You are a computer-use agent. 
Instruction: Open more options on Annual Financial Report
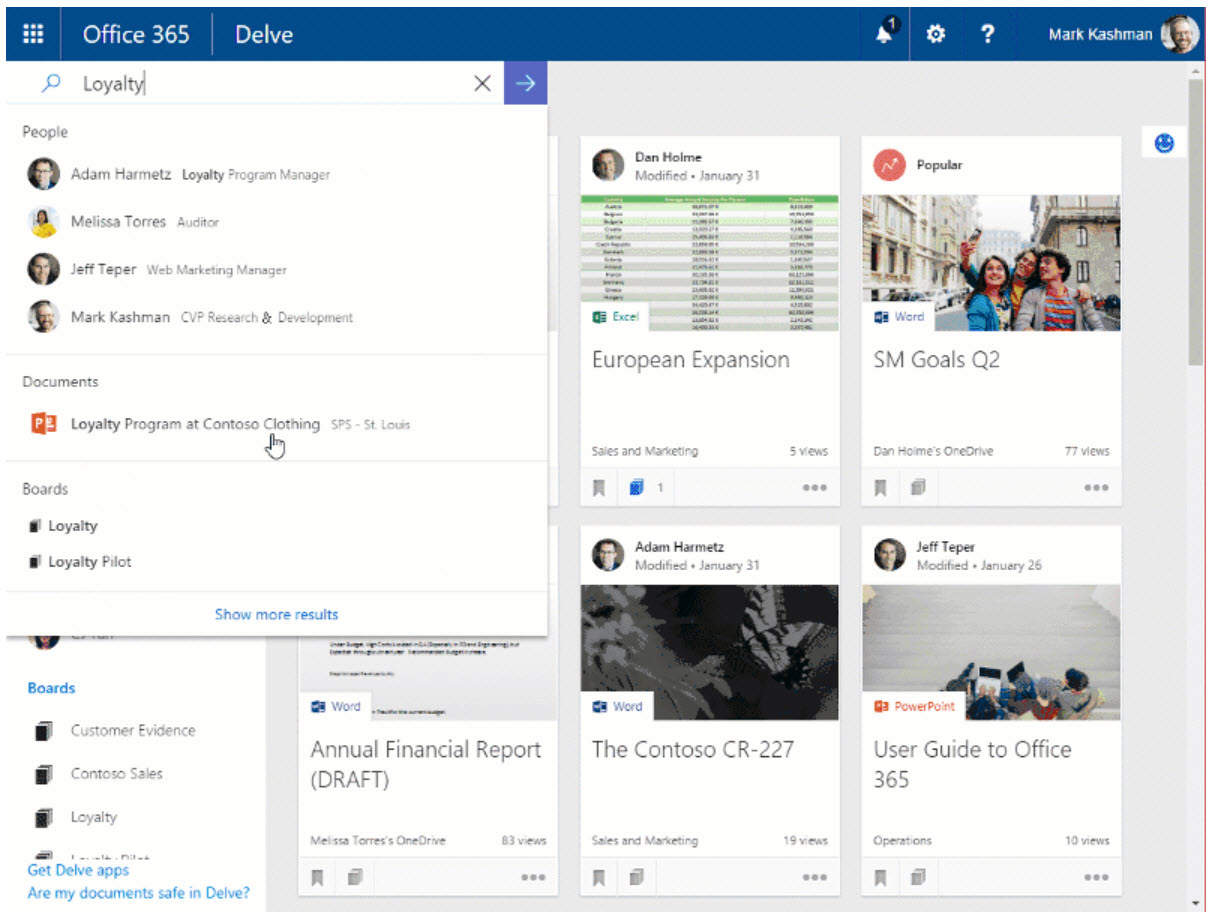pos(533,878)
